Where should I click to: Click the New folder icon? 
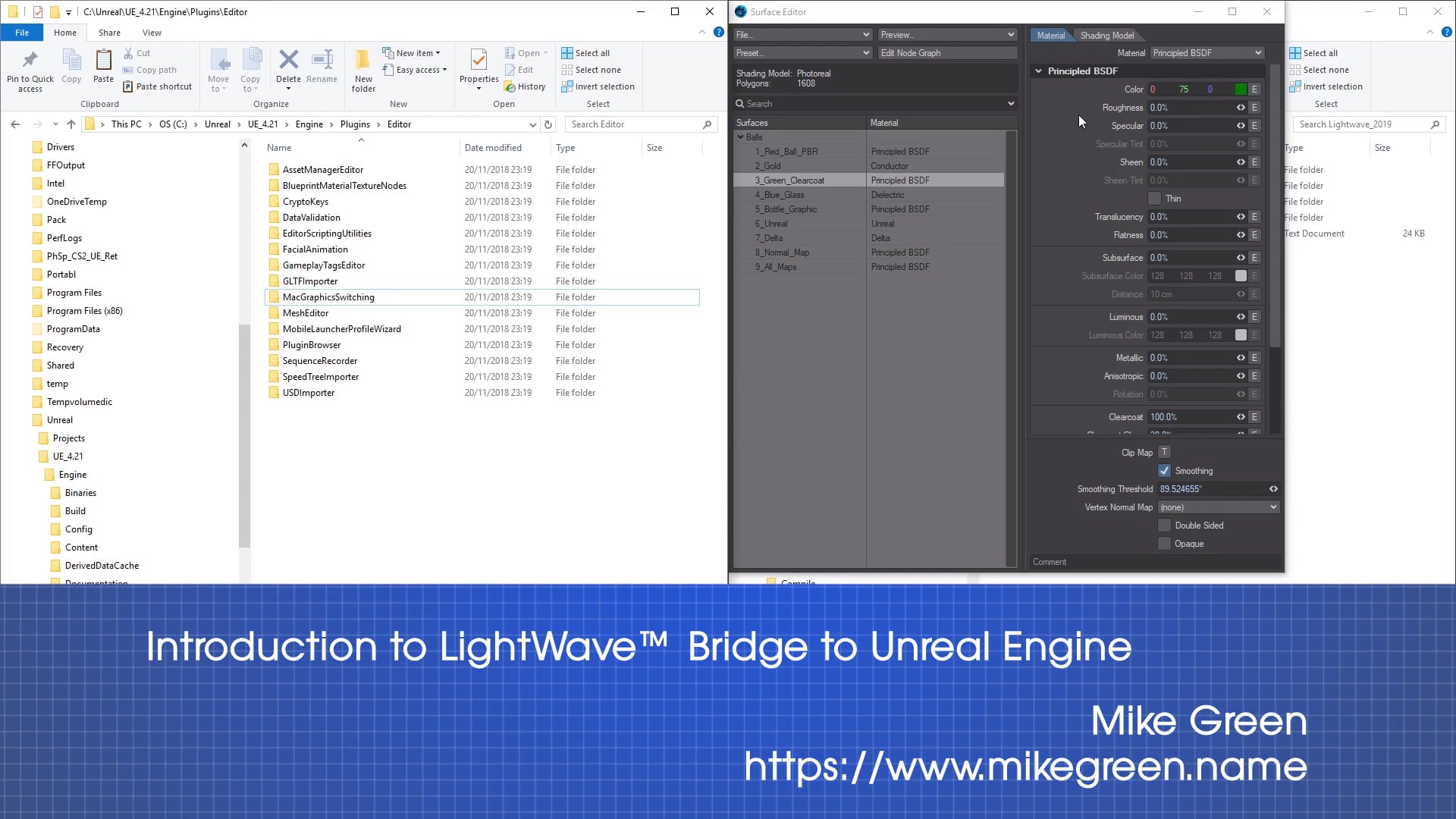point(363,60)
